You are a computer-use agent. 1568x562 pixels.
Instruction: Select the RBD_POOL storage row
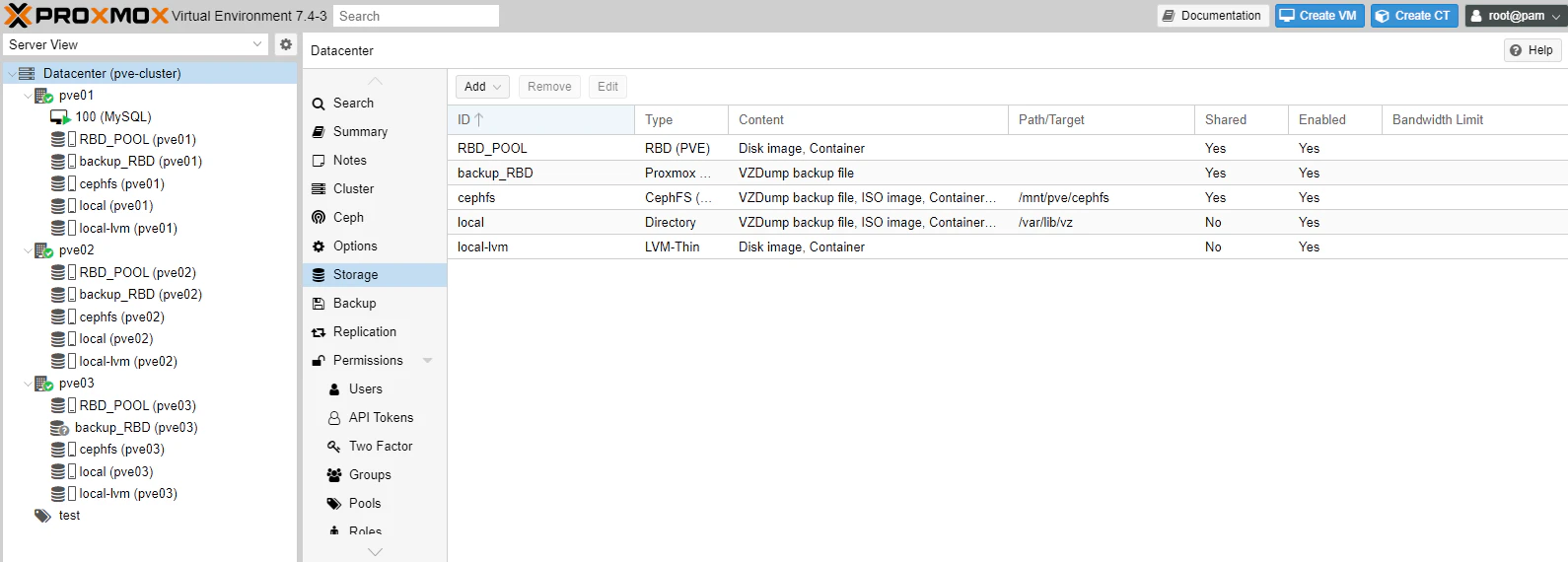click(1008, 149)
